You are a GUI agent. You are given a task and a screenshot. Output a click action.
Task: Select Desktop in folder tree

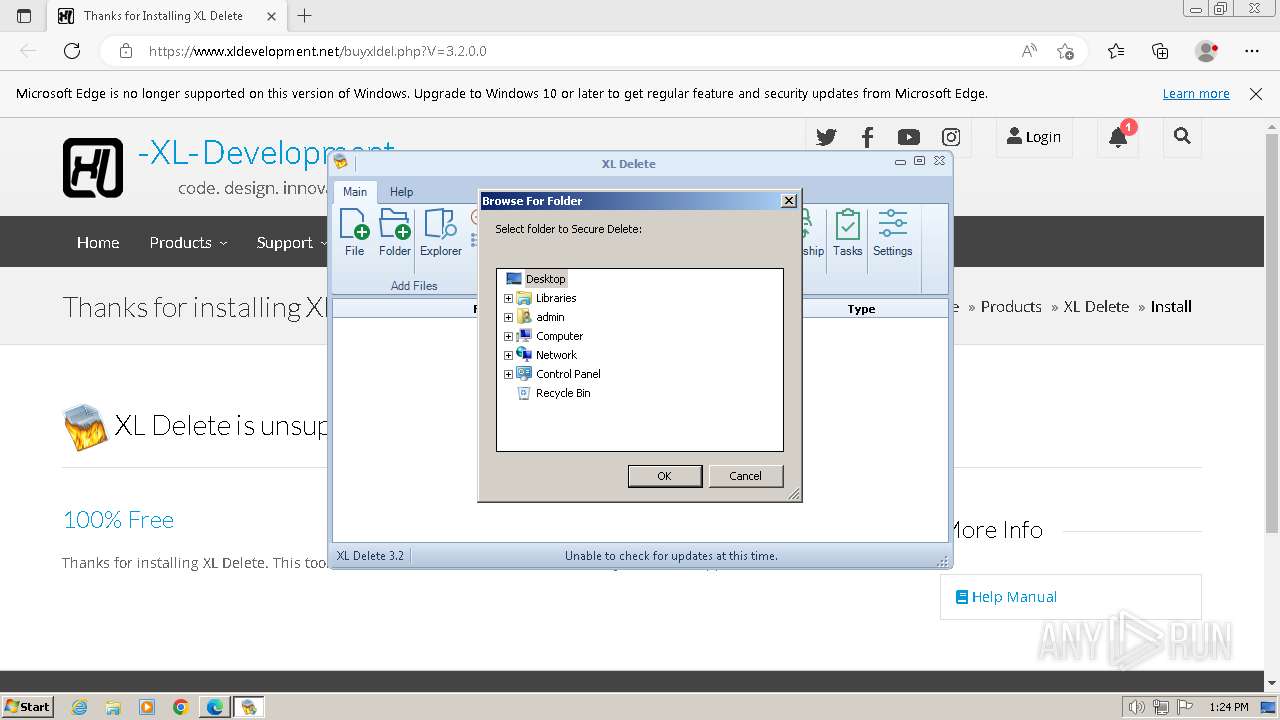[x=545, y=279]
